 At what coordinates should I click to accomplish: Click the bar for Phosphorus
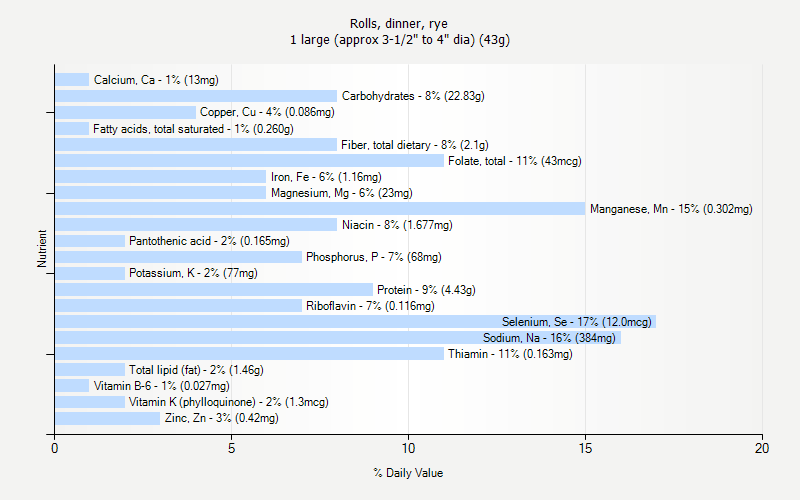(x=179, y=257)
